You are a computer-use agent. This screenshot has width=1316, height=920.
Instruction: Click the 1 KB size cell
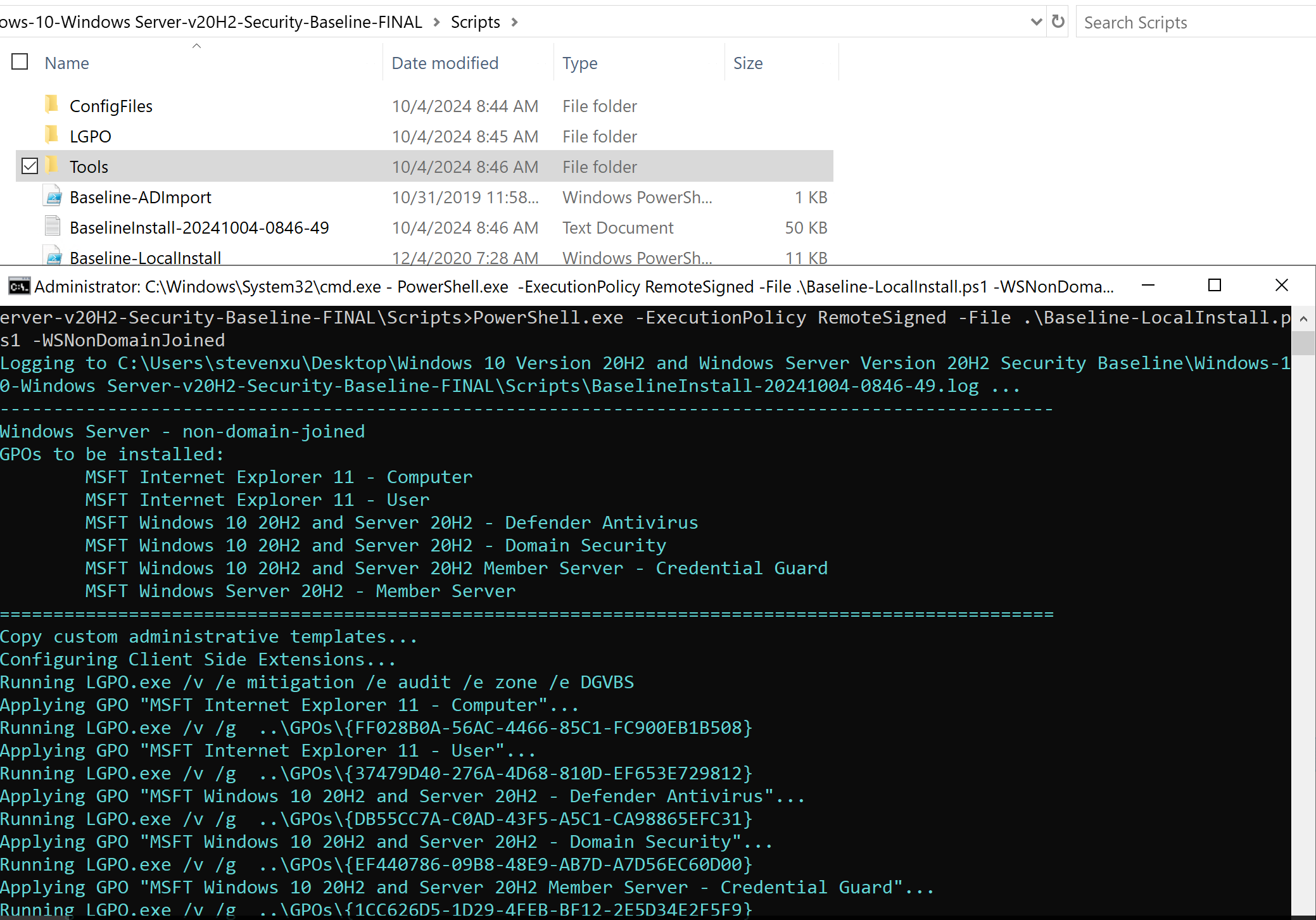(811, 197)
